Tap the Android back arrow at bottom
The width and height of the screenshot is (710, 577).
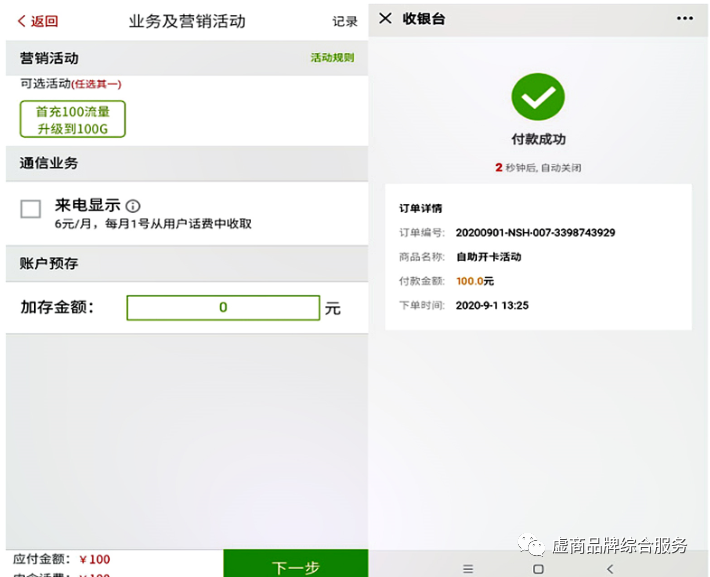click(x=610, y=568)
